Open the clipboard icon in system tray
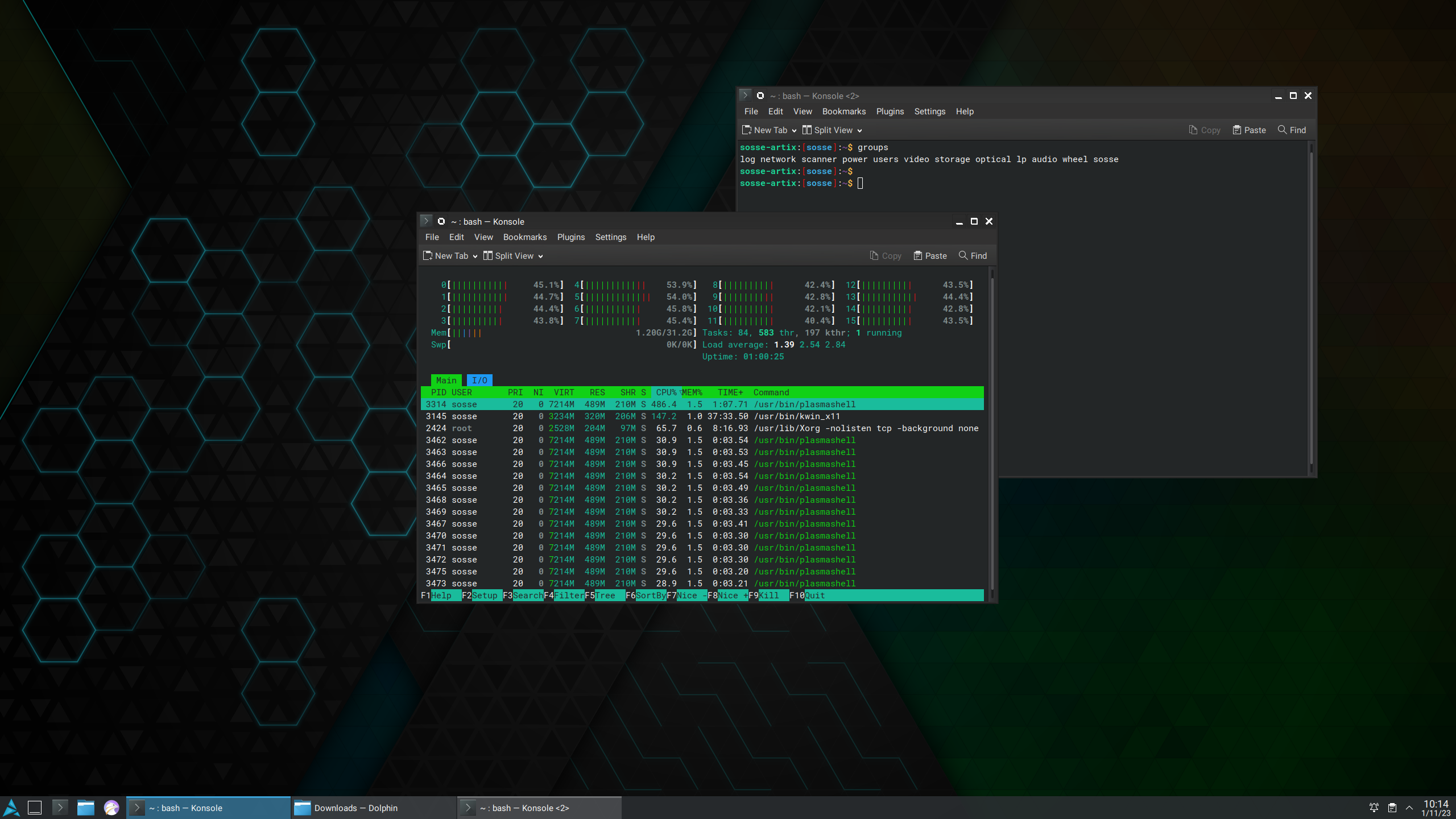This screenshot has width=1456, height=819. [x=1392, y=808]
